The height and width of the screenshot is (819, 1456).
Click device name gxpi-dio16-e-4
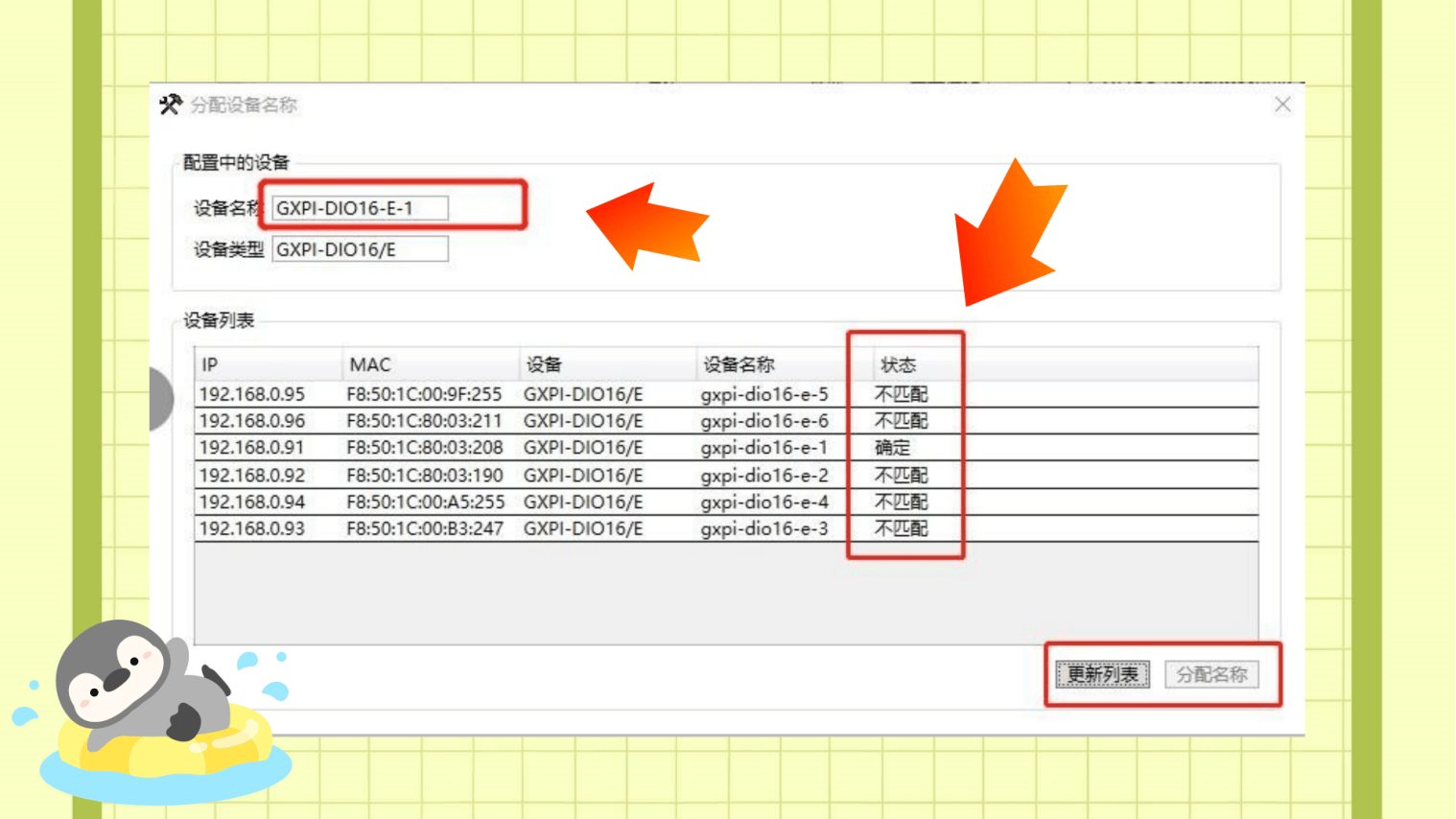(764, 503)
